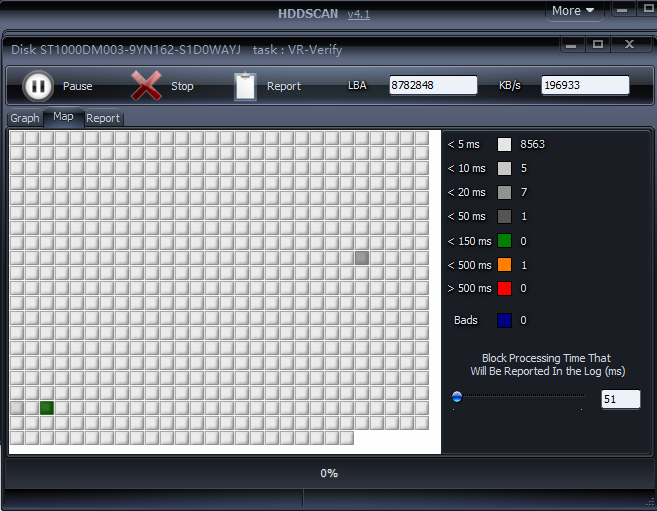Switch to the Graph tab
This screenshot has height=511, width=657.
pos(25,118)
